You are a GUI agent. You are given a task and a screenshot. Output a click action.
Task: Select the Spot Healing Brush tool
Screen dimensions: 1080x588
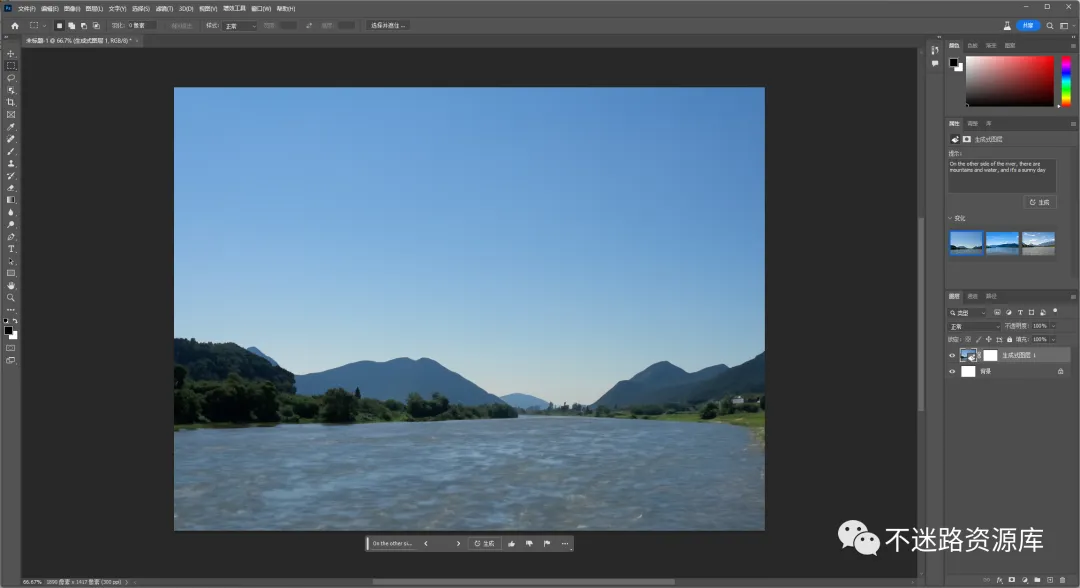tap(10, 139)
